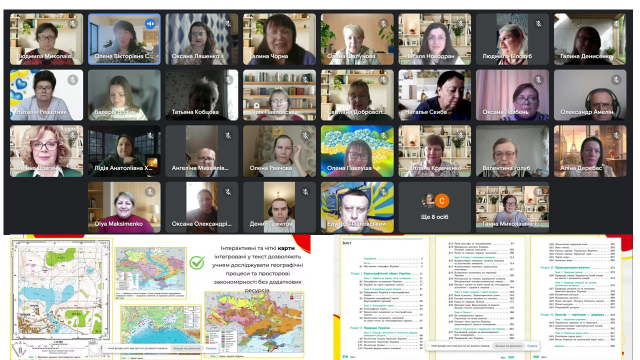Click muted mic icon on Людмила Білоуб's tile

[x=539, y=24]
